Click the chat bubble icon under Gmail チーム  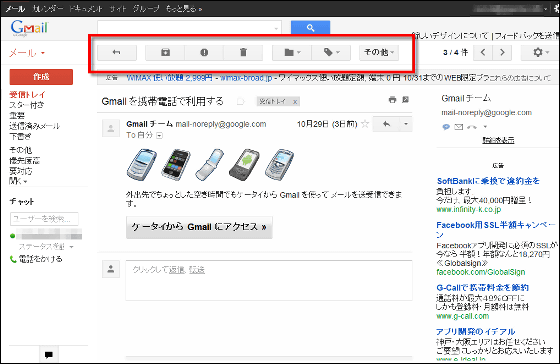point(446,127)
